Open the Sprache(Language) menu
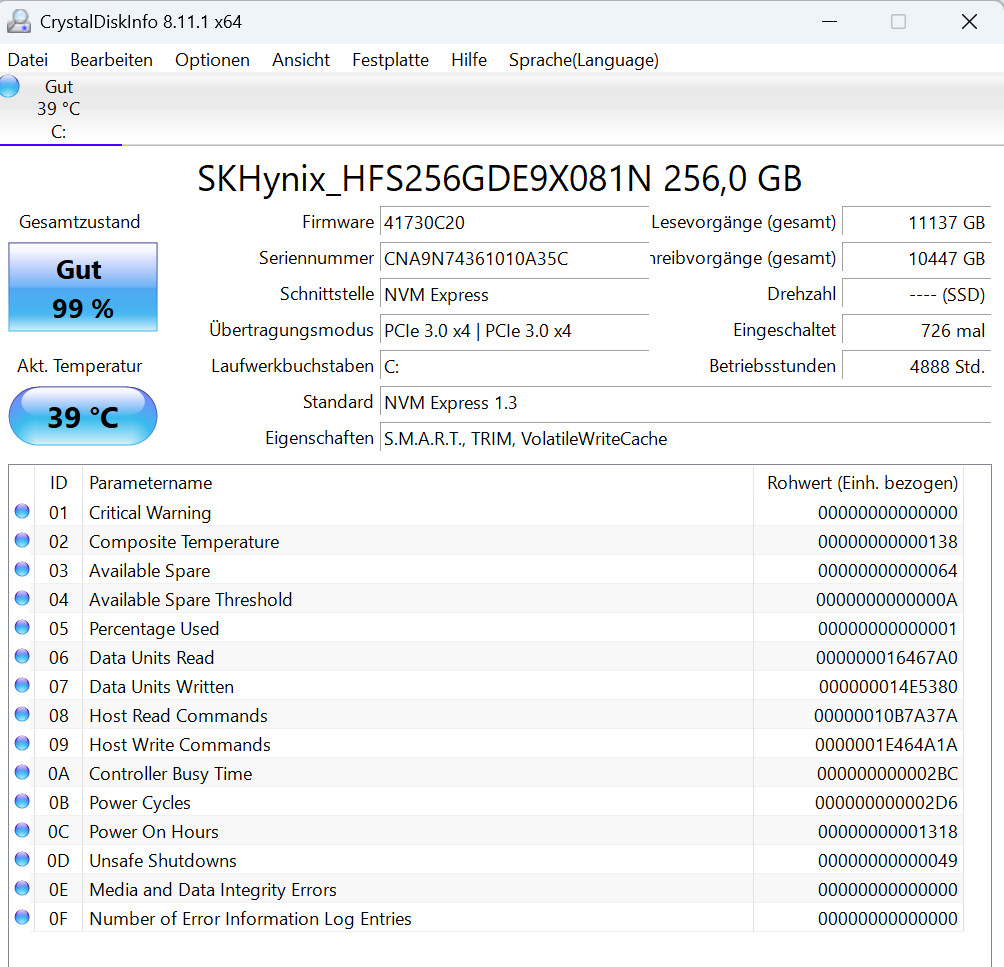This screenshot has width=1004, height=967. [583, 60]
